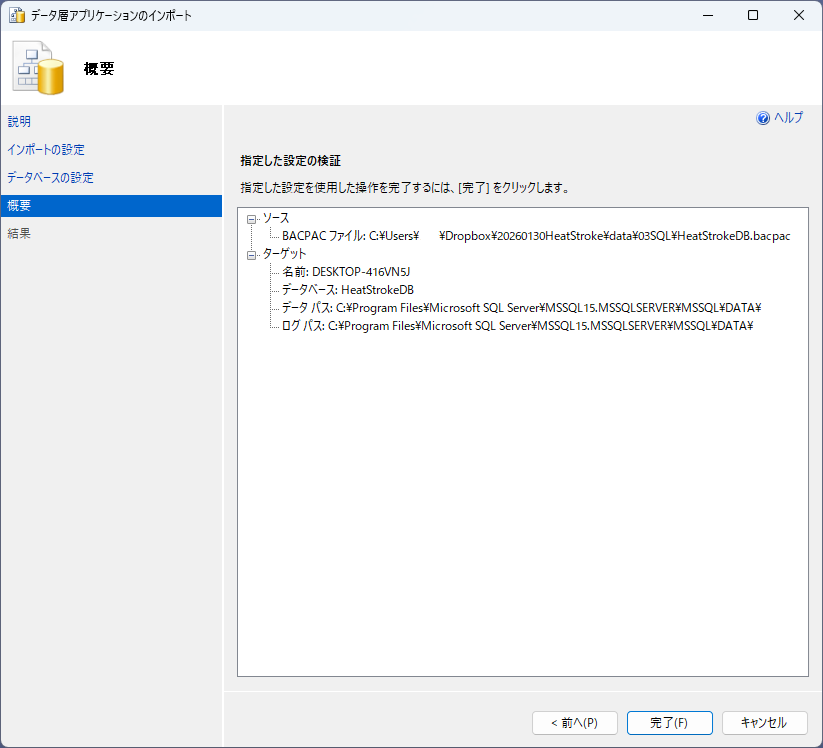Viewport: 823px width, 748px height.
Task: Open the 説明 page in sidebar
Action: 19,121
